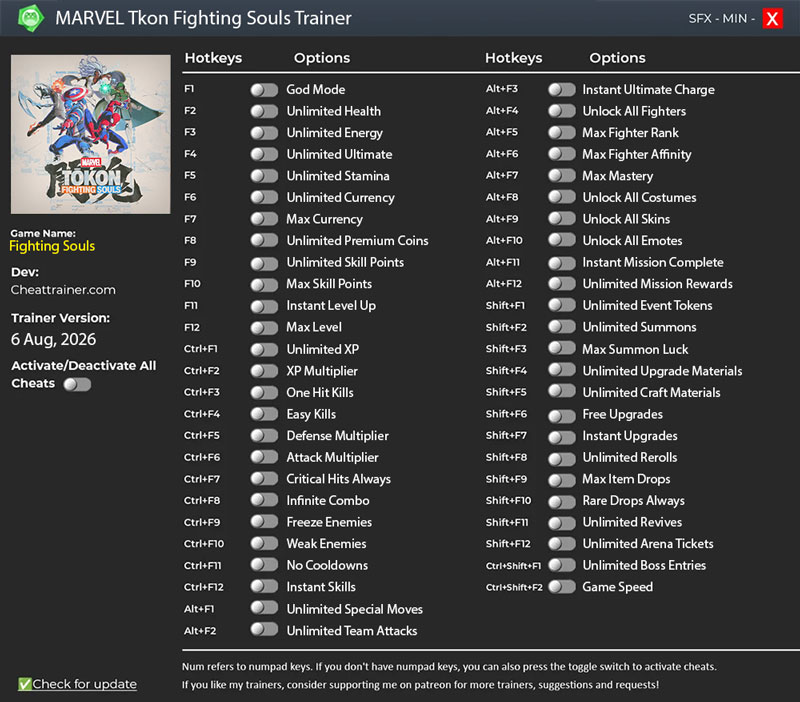Activate Unlimited Currency switch
The height and width of the screenshot is (702, 800).
(x=264, y=197)
